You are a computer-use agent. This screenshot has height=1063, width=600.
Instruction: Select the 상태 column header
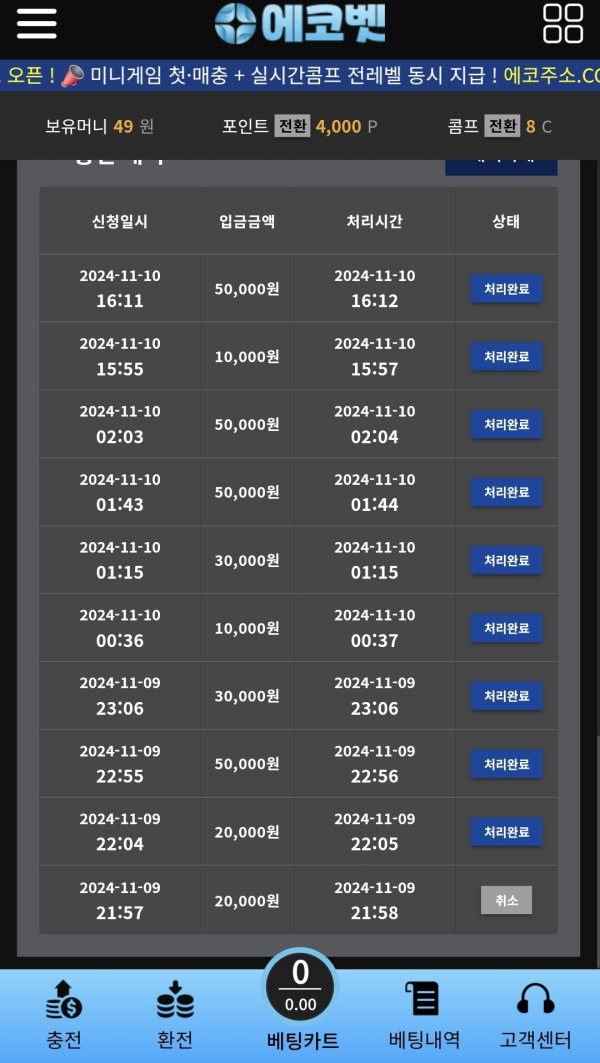click(506, 222)
